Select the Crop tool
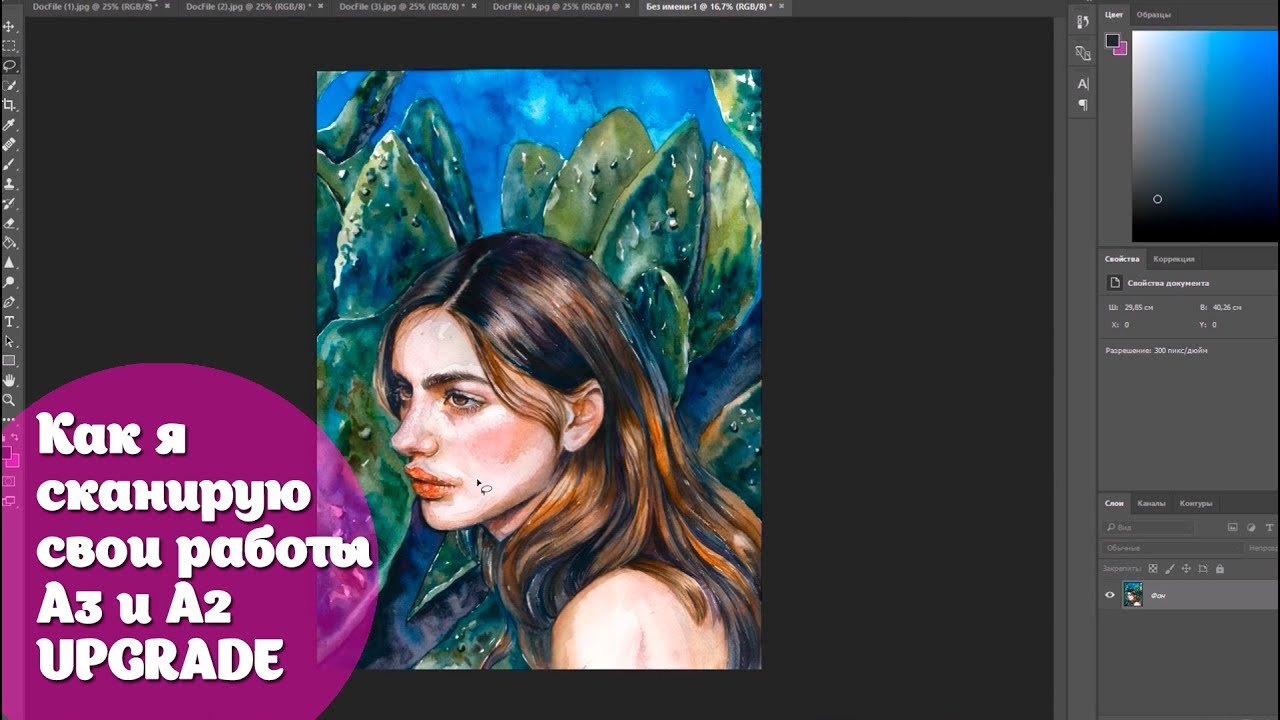The width and height of the screenshot is (1280, 720). pyautogui.click(x=9, y=105)
